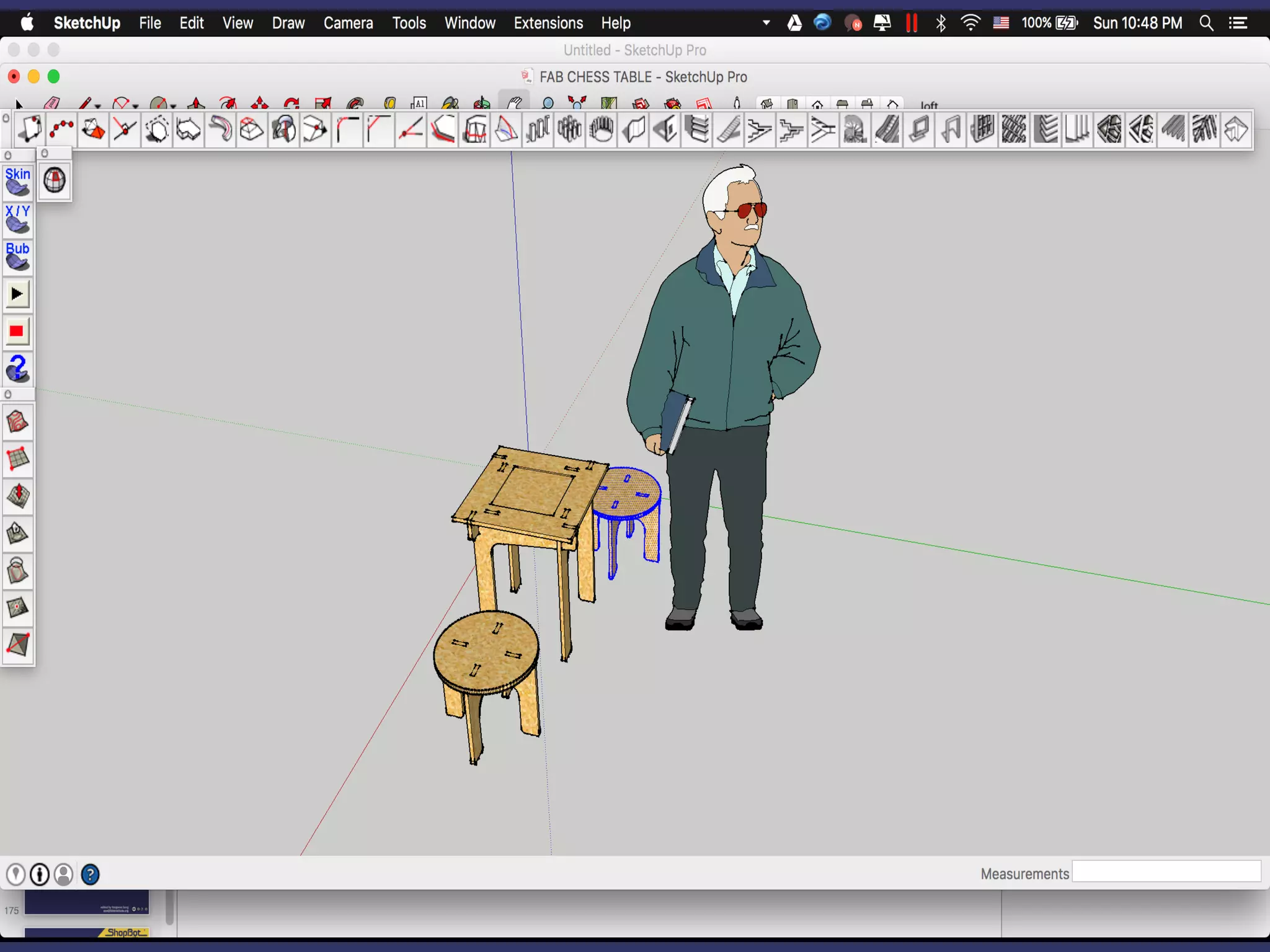The width and height of the screenshot is (1270, 952).
Task: Select Sandbox Smoove tool
Action: pyautogui.click(x=17, y=496)
